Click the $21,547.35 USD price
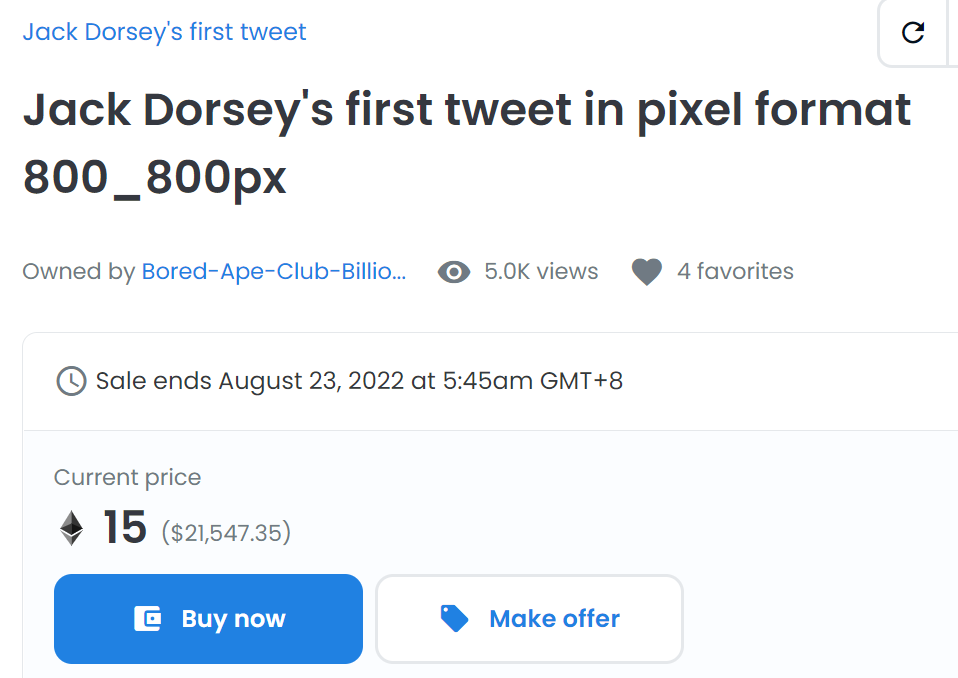 tap(226, 532)
